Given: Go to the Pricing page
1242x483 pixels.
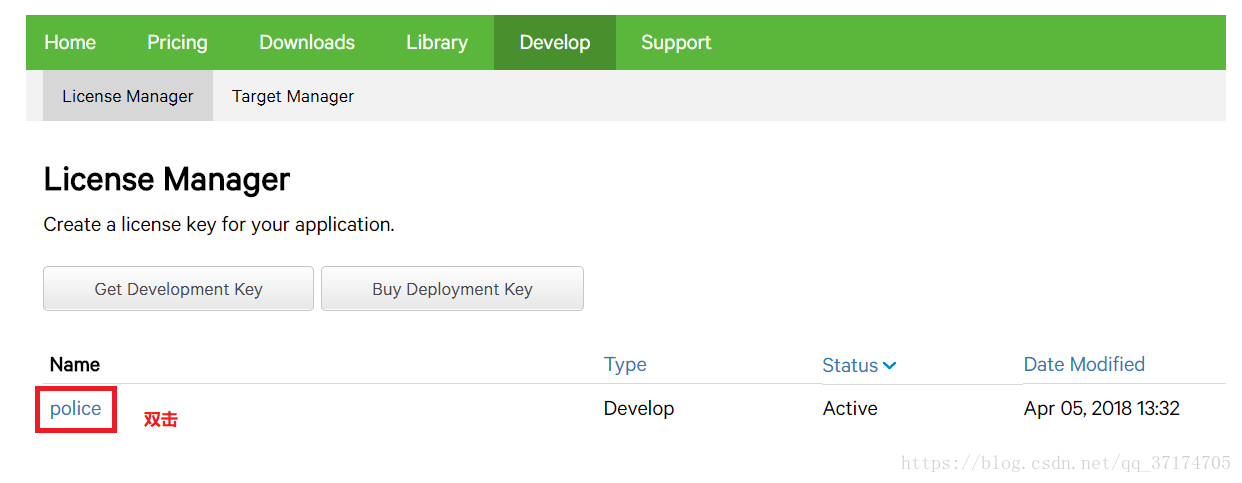Looking at the screenshot, I should tap(177, 42).
